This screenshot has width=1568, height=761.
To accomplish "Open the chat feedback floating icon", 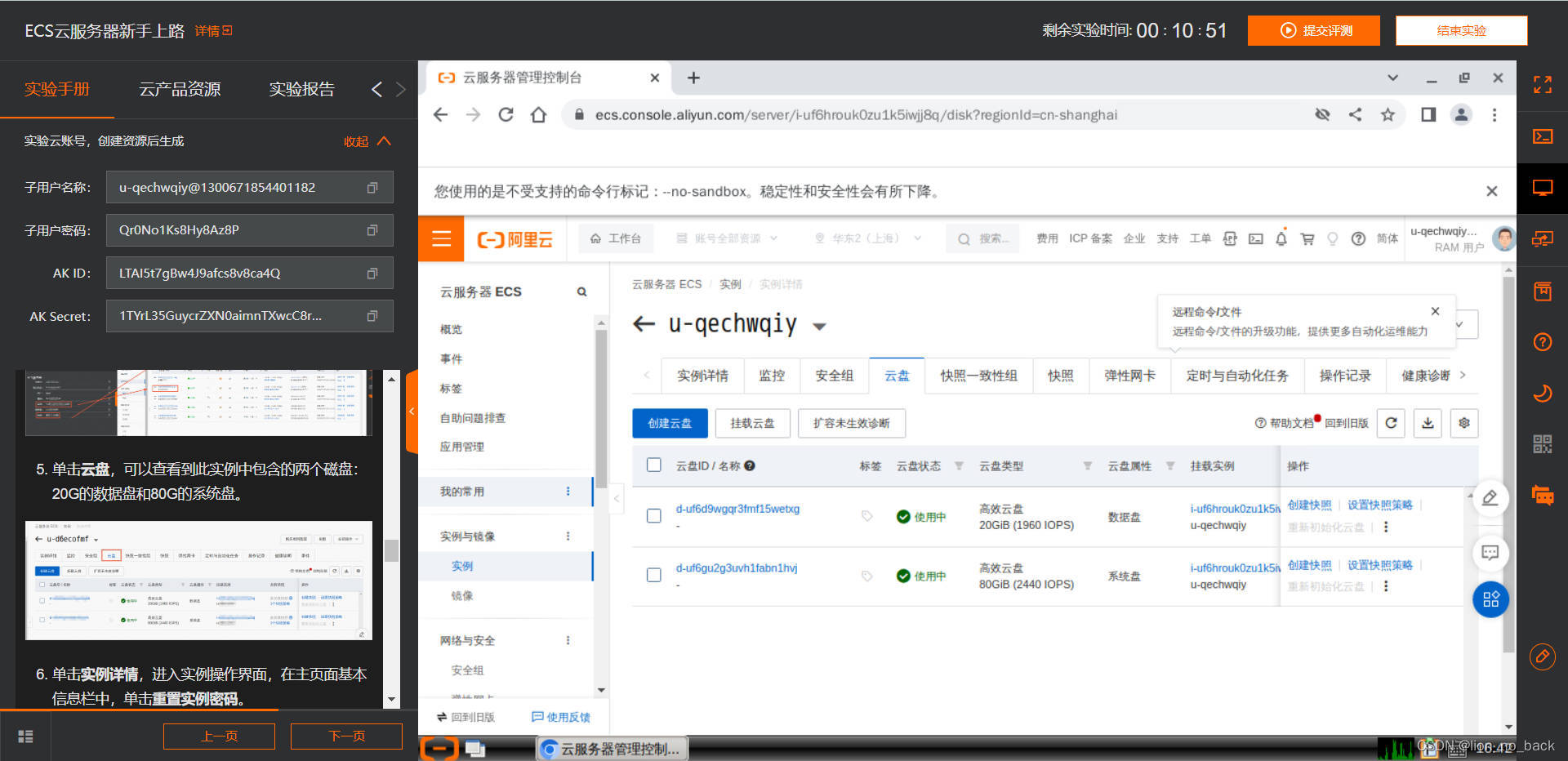I will (x=1490, y=553).
